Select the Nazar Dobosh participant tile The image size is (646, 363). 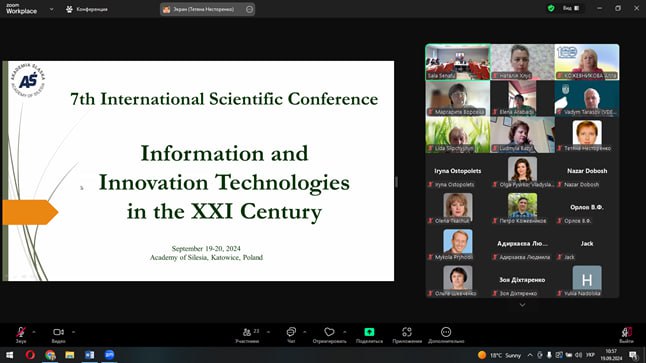[x=587, y=171]
